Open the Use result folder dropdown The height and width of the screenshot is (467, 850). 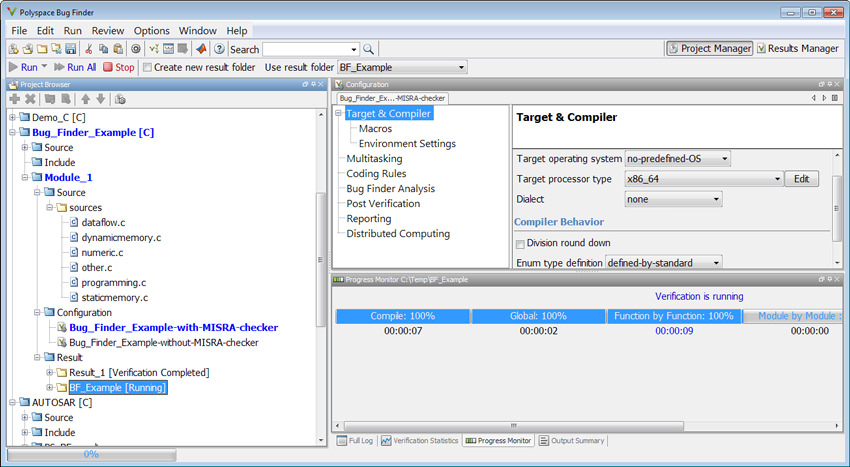click(x=462, y=68)
